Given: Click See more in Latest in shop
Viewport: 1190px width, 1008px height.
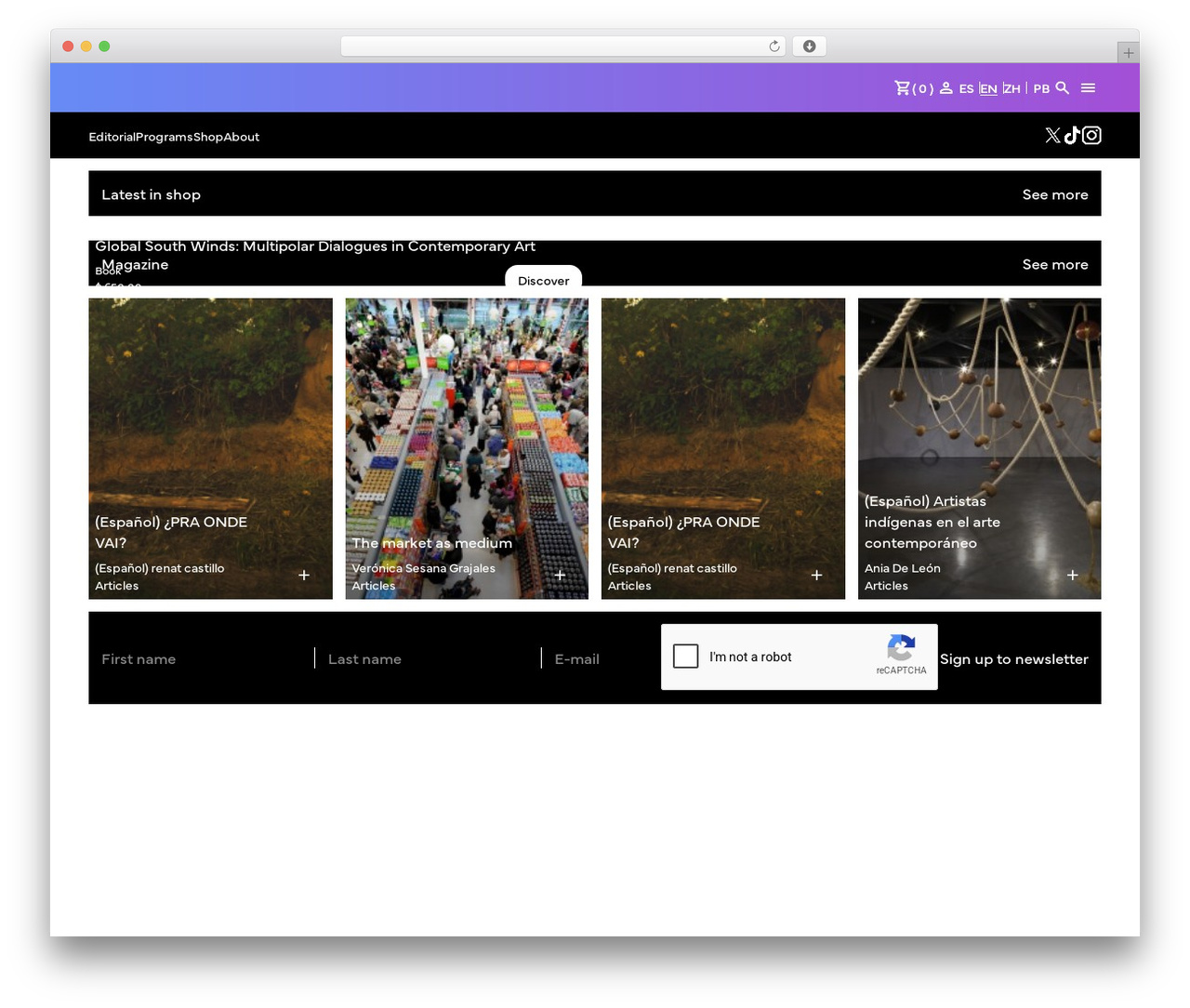Looking at the screenshot, I should coord(1055,194).
